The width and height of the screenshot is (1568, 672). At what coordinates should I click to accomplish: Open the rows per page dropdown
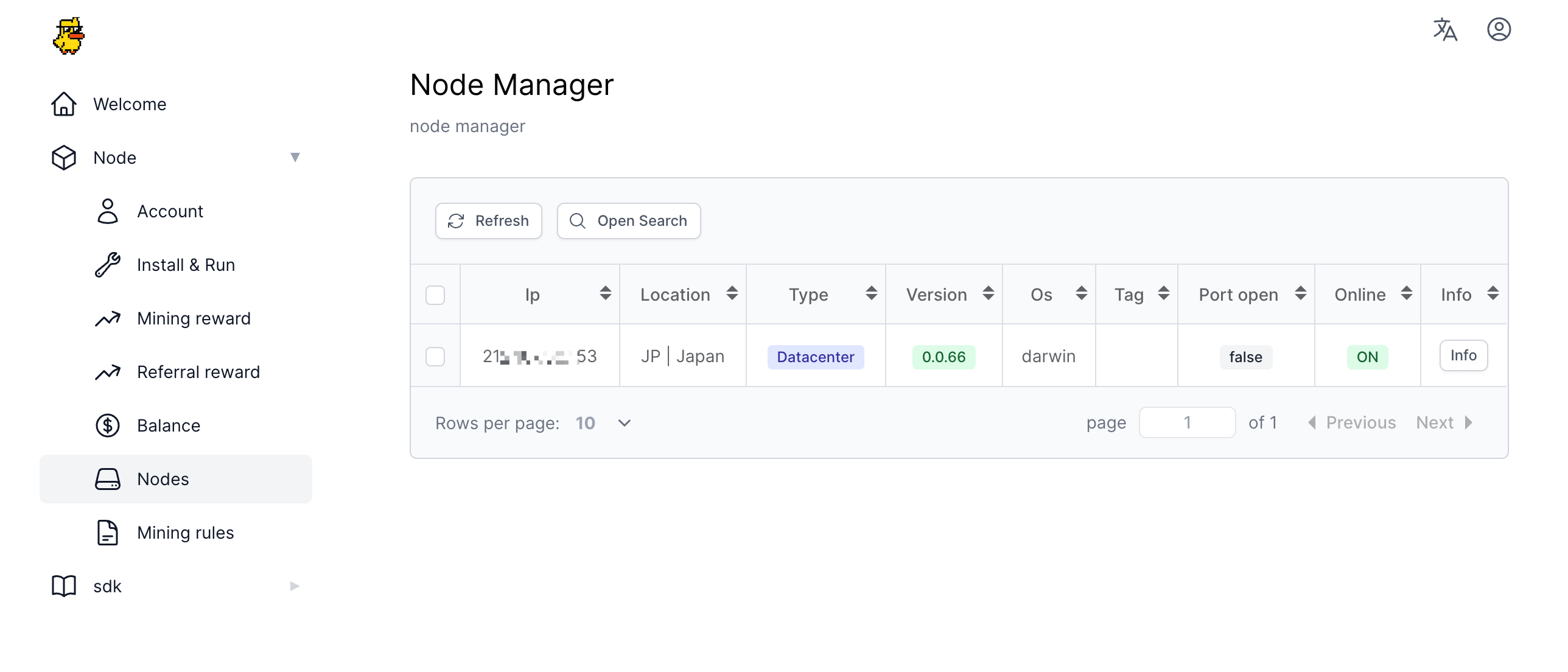coord(603,423)
